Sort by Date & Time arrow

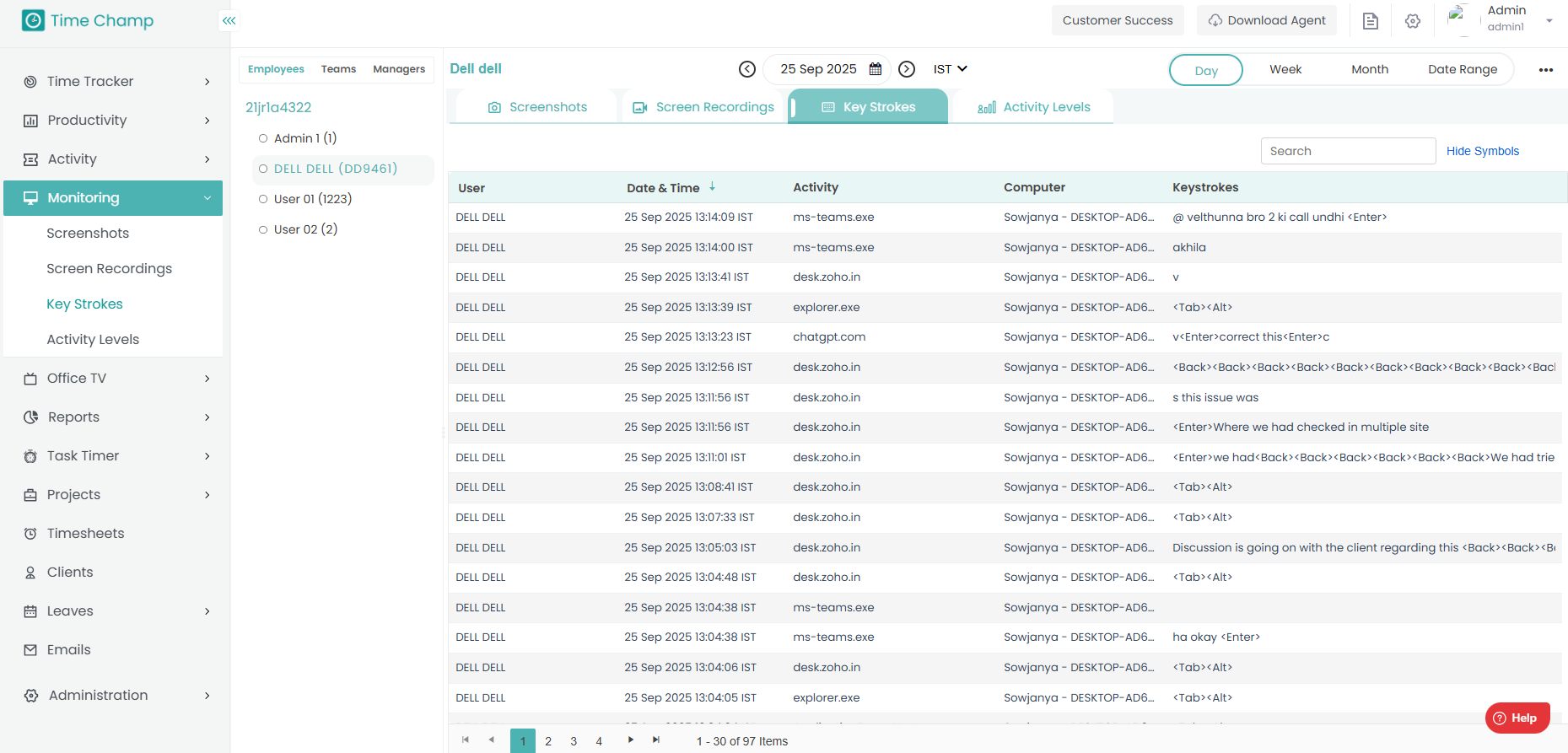pyautogui.click(x=713, y=186)
